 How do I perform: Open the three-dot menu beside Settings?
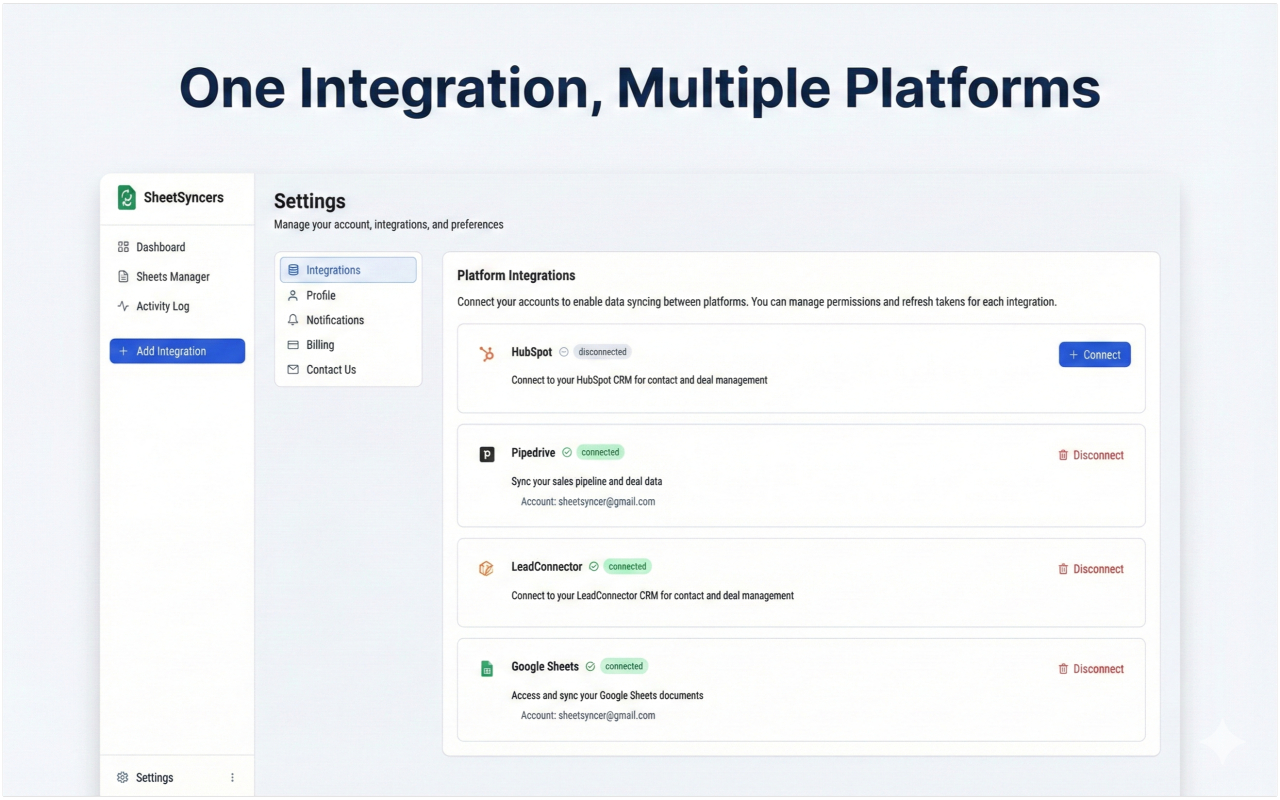[x=232, y=777]
